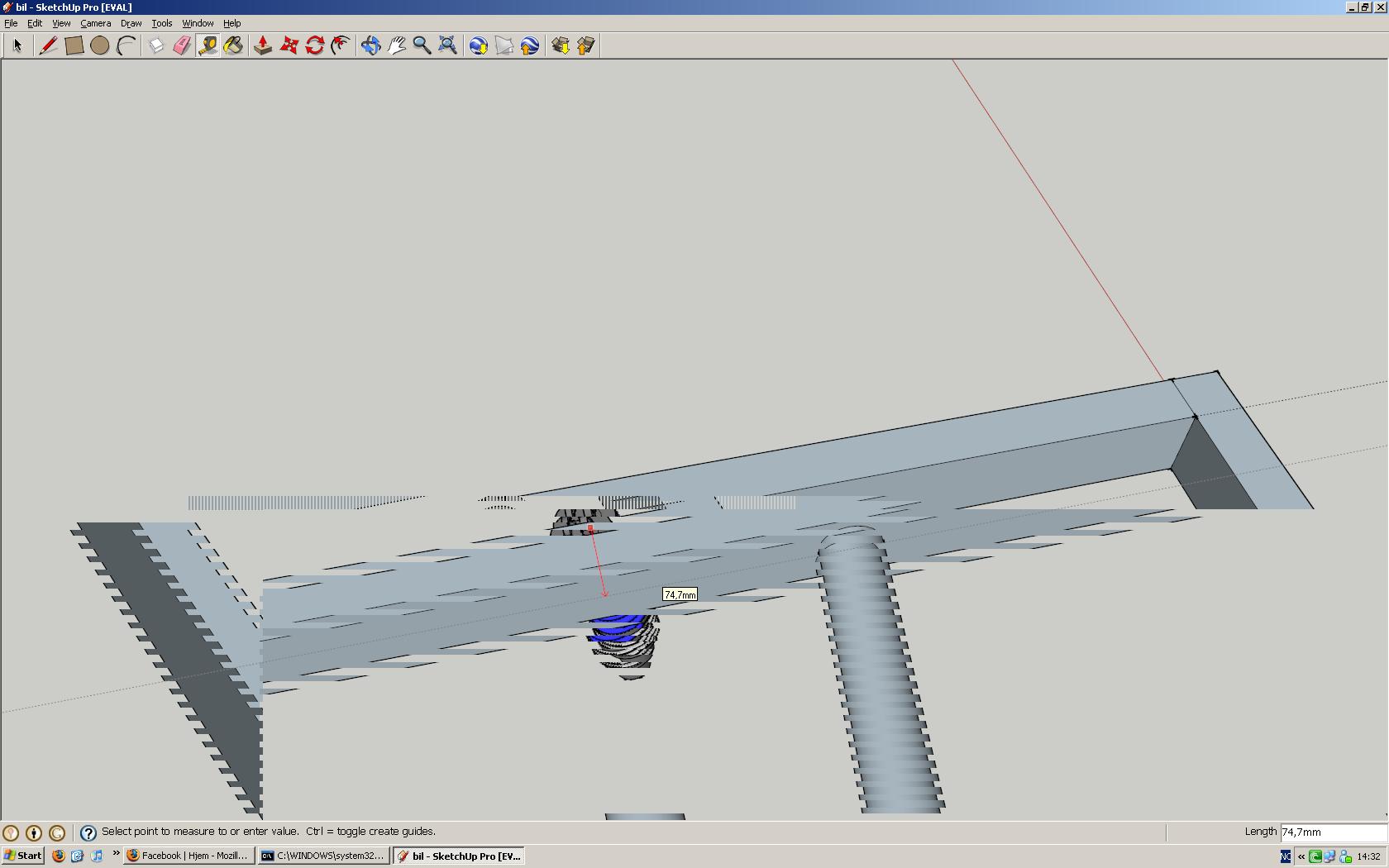Screen dimensions: 1389x868
Task: Click bil - SketchUp Pro taskbar button
Action: 459,856
